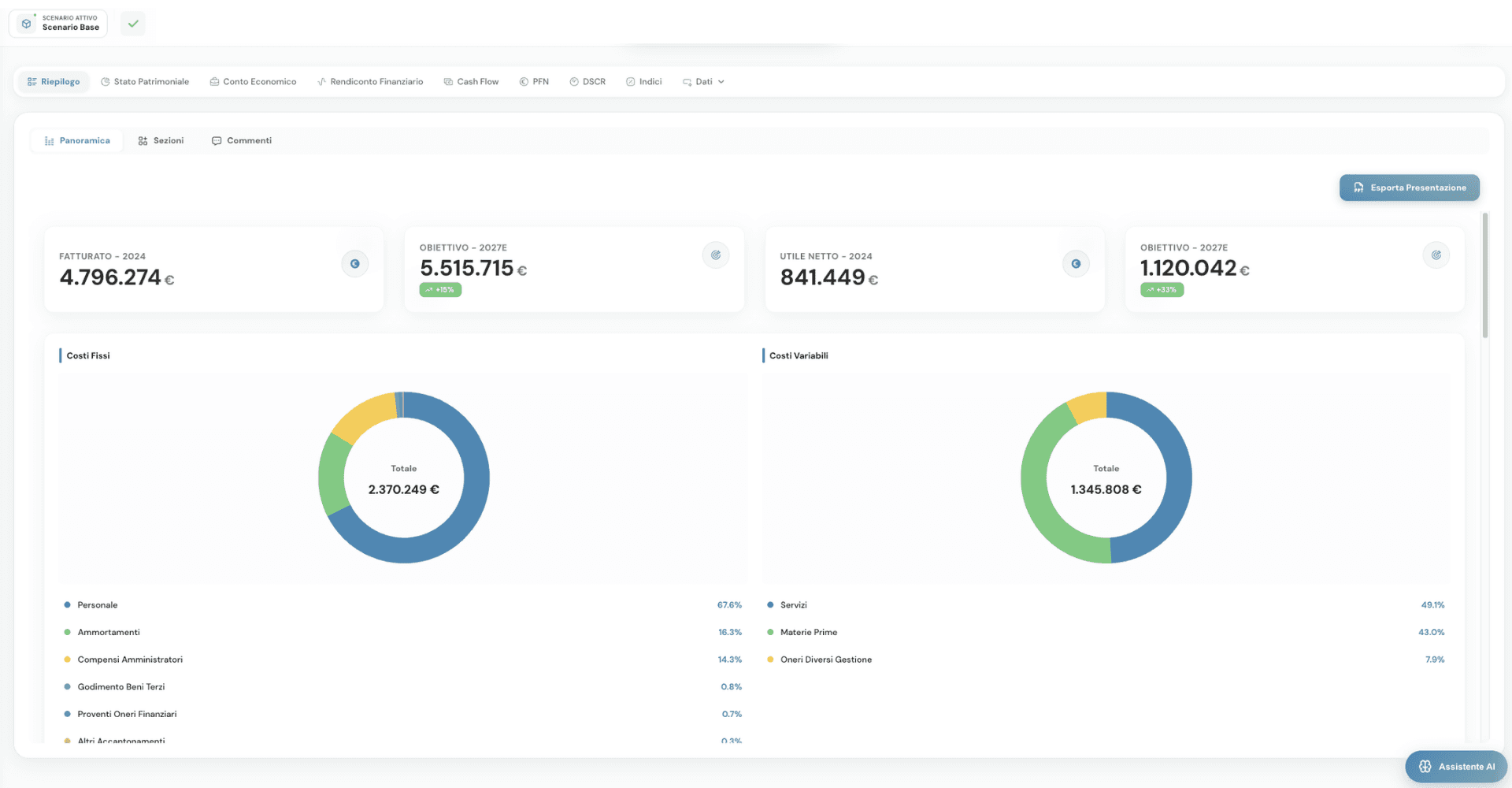Click the Costi Variabili donut chart total
Image resolution: width=1512 pixels, height=788 pixels.
[1106, 489]
